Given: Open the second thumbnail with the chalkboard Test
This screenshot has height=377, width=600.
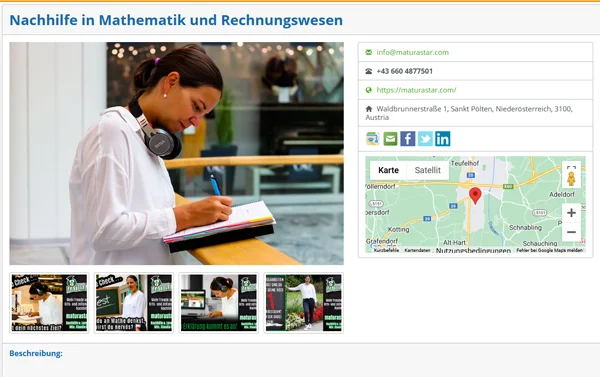Looking at the screenshot, I should click(x=134, y=303).
